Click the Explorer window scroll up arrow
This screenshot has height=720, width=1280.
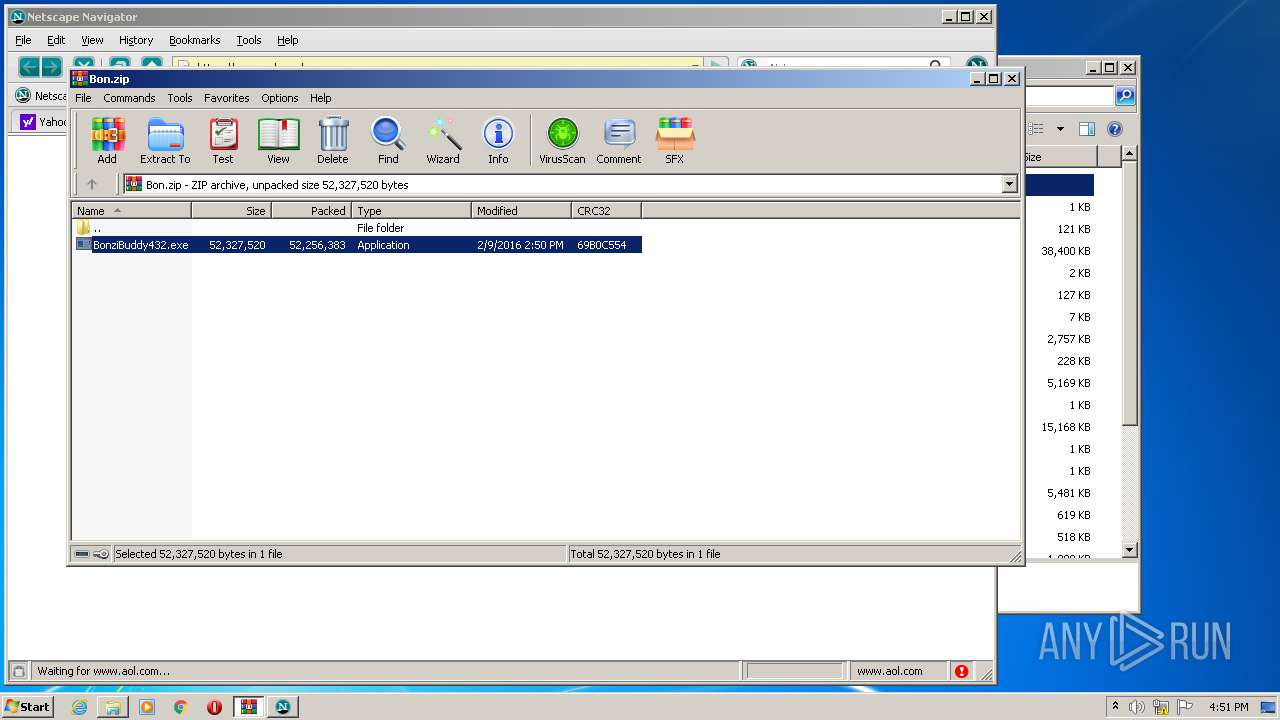click(1129, 153)
